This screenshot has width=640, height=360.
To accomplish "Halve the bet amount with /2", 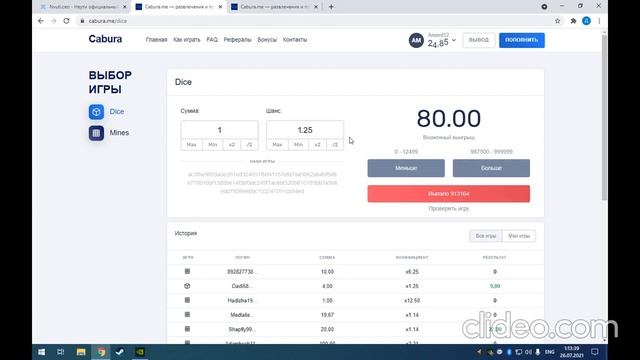I will point(249,144).
